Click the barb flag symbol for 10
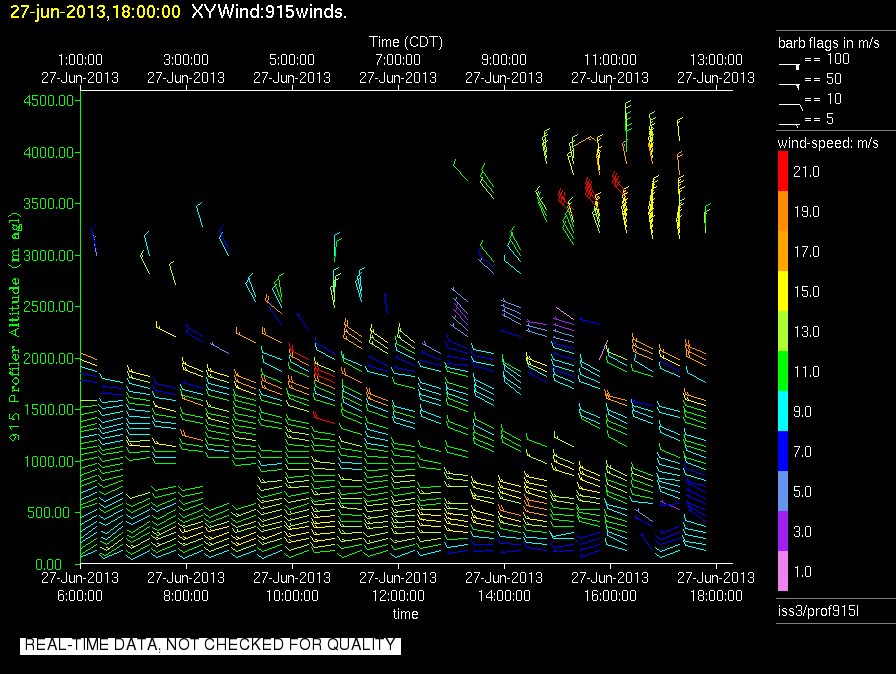This screenshot has width=896, height=674. [790, 106]
